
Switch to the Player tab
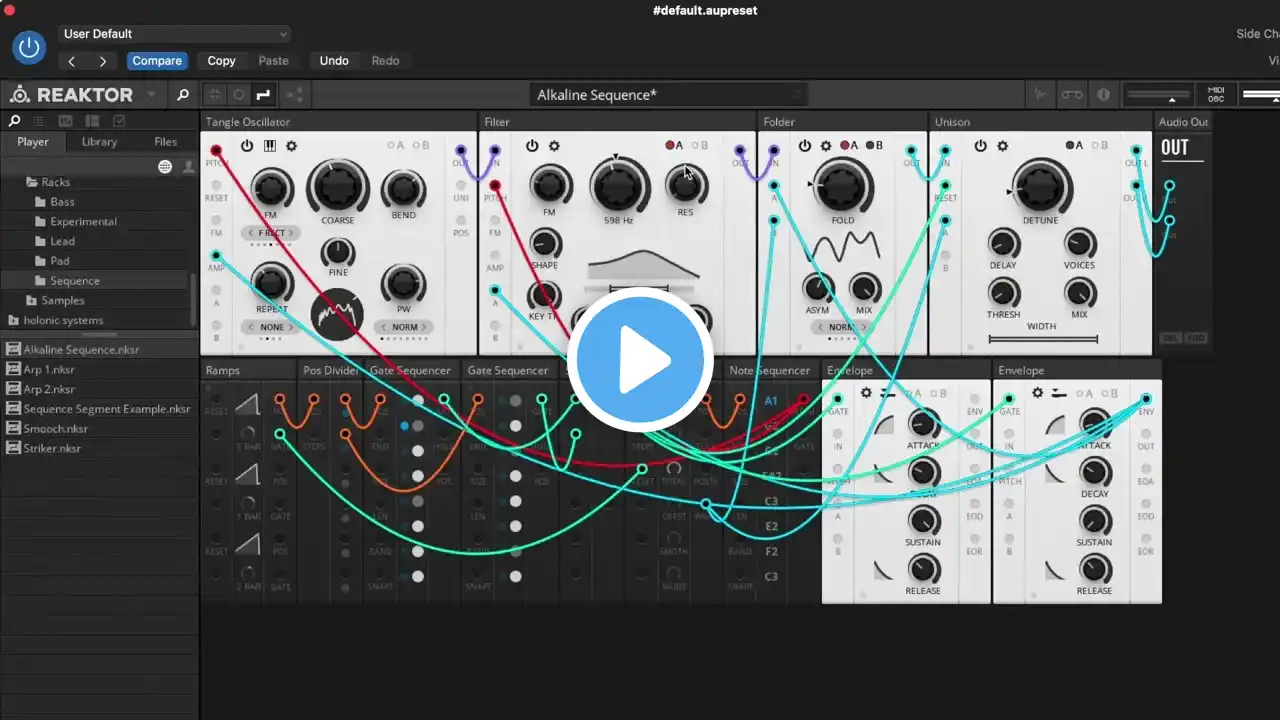click(33, 142)
